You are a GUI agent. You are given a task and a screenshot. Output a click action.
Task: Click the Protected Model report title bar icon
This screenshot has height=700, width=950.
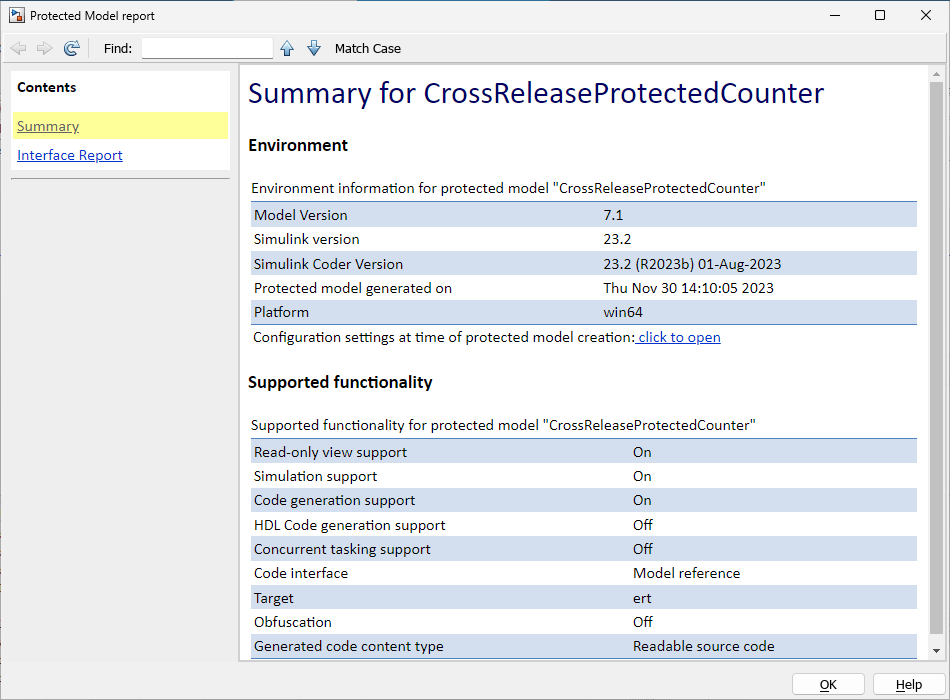tap(16, 15)
